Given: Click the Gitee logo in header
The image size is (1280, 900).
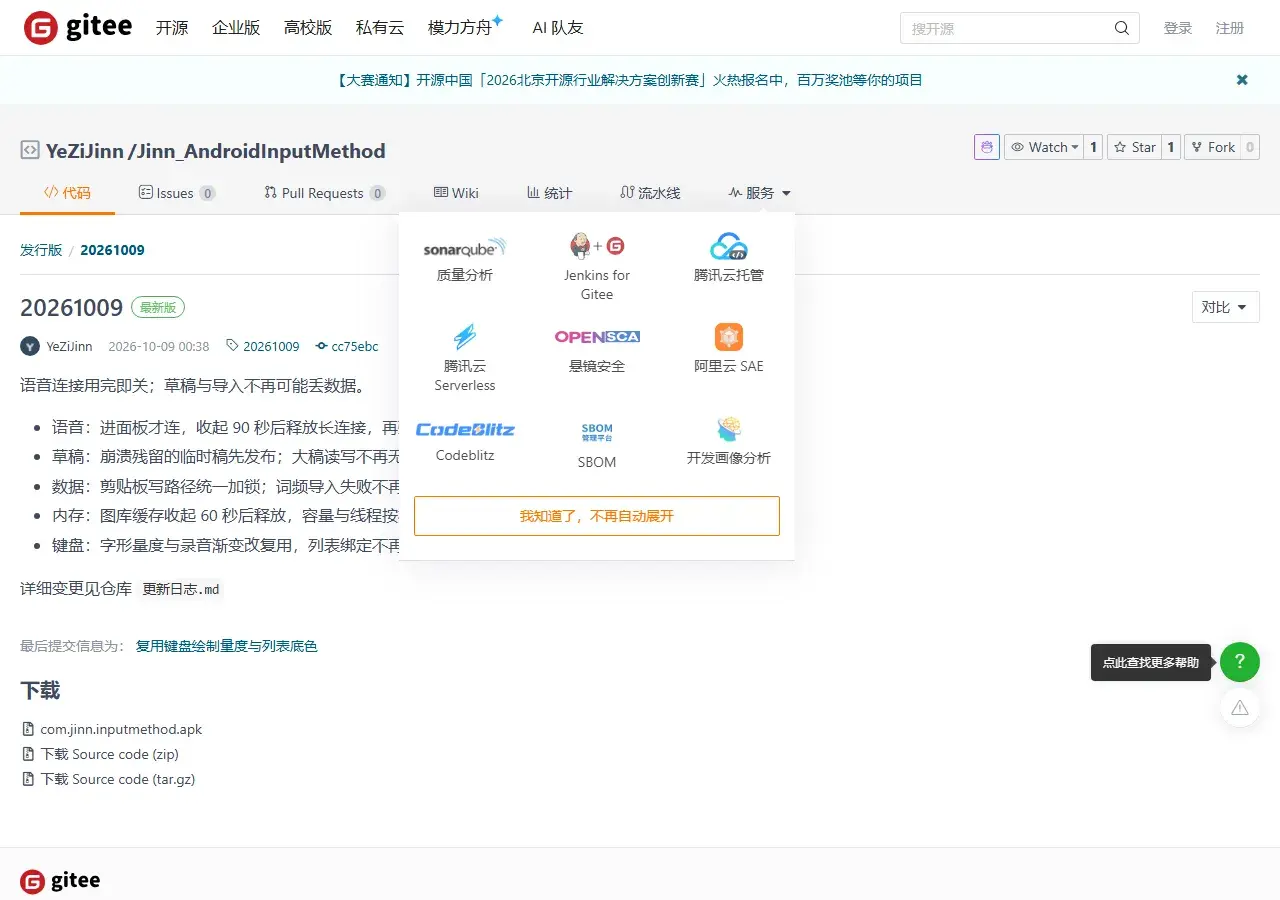Looking at the screenshot, I should pyautogui.click(x=78, y=28).
